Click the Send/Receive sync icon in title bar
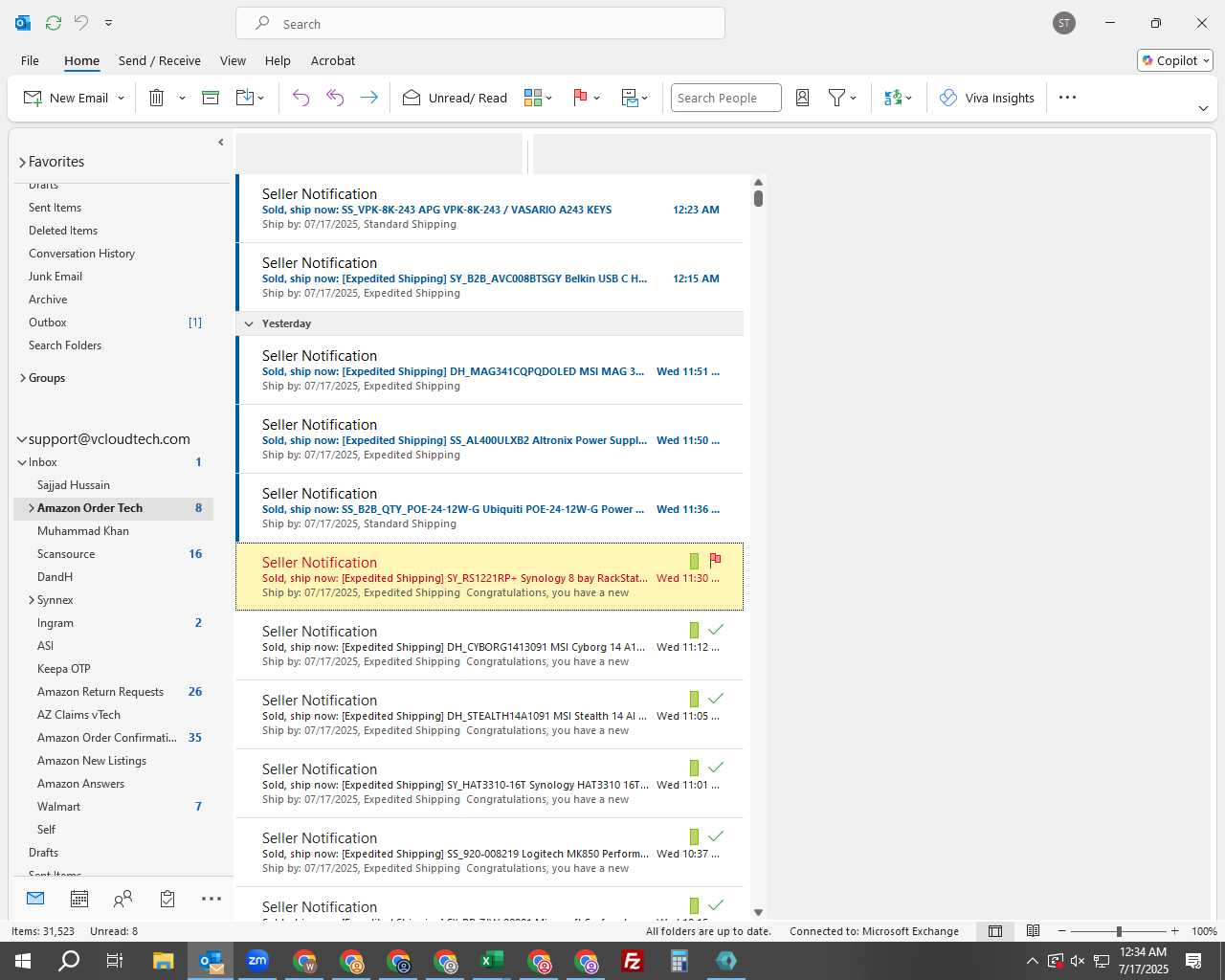 click(x=54, y=22)
